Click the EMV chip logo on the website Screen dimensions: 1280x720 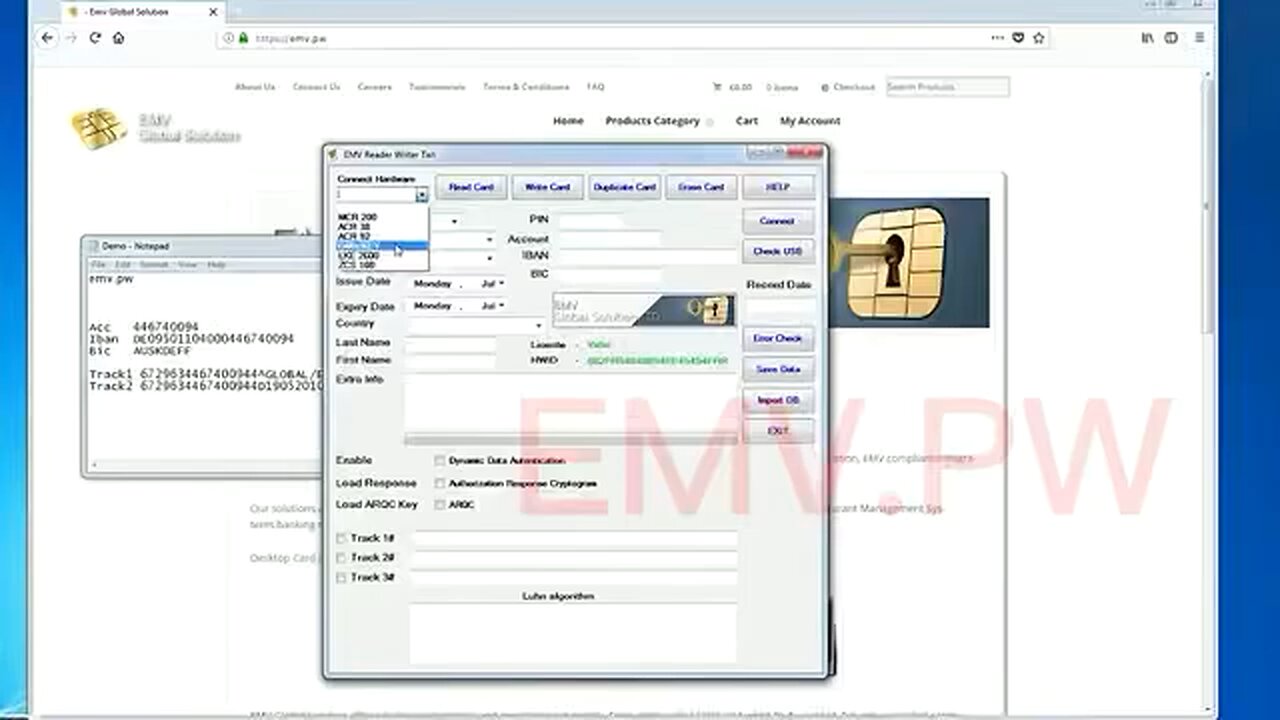coord(98,128)
